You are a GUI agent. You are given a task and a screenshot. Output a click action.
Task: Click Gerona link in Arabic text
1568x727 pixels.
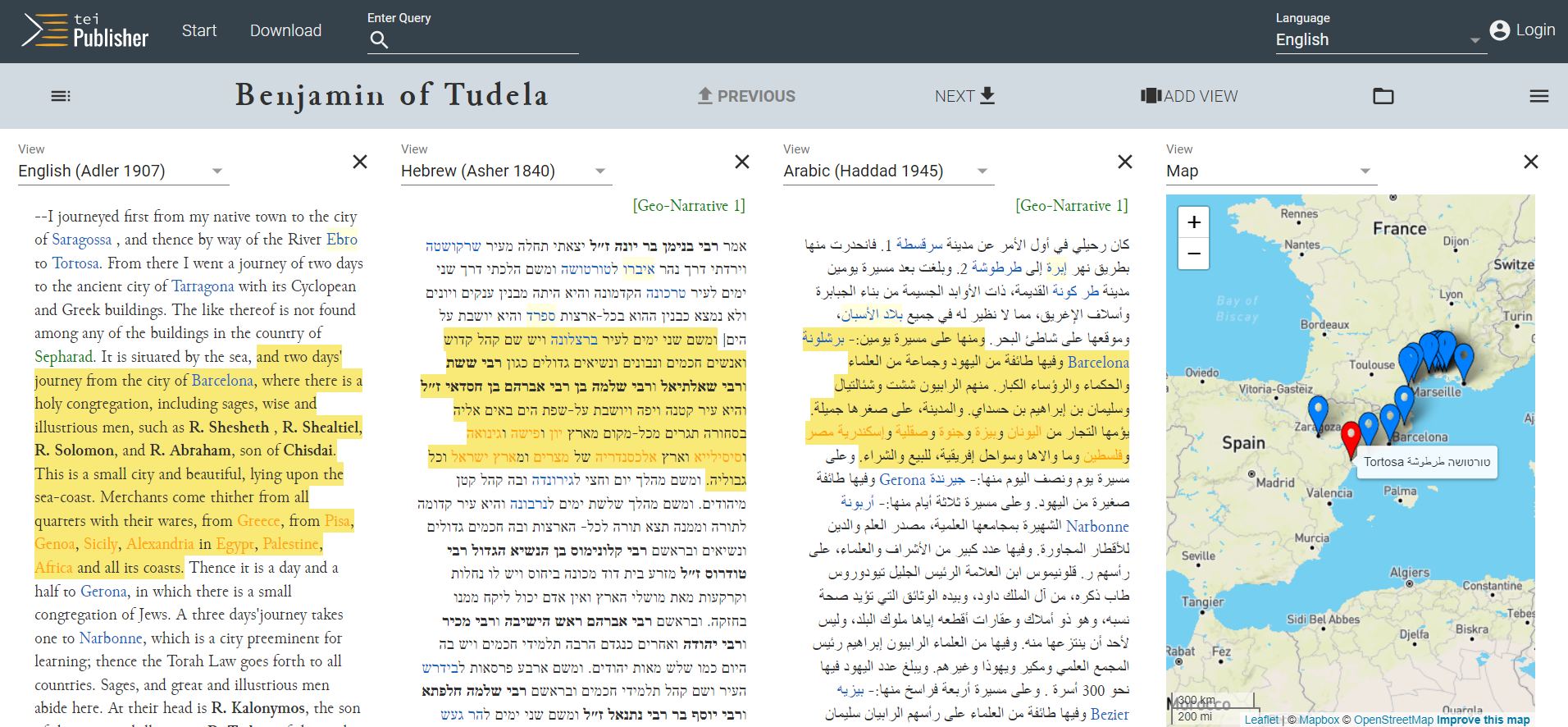click(902, 479)
